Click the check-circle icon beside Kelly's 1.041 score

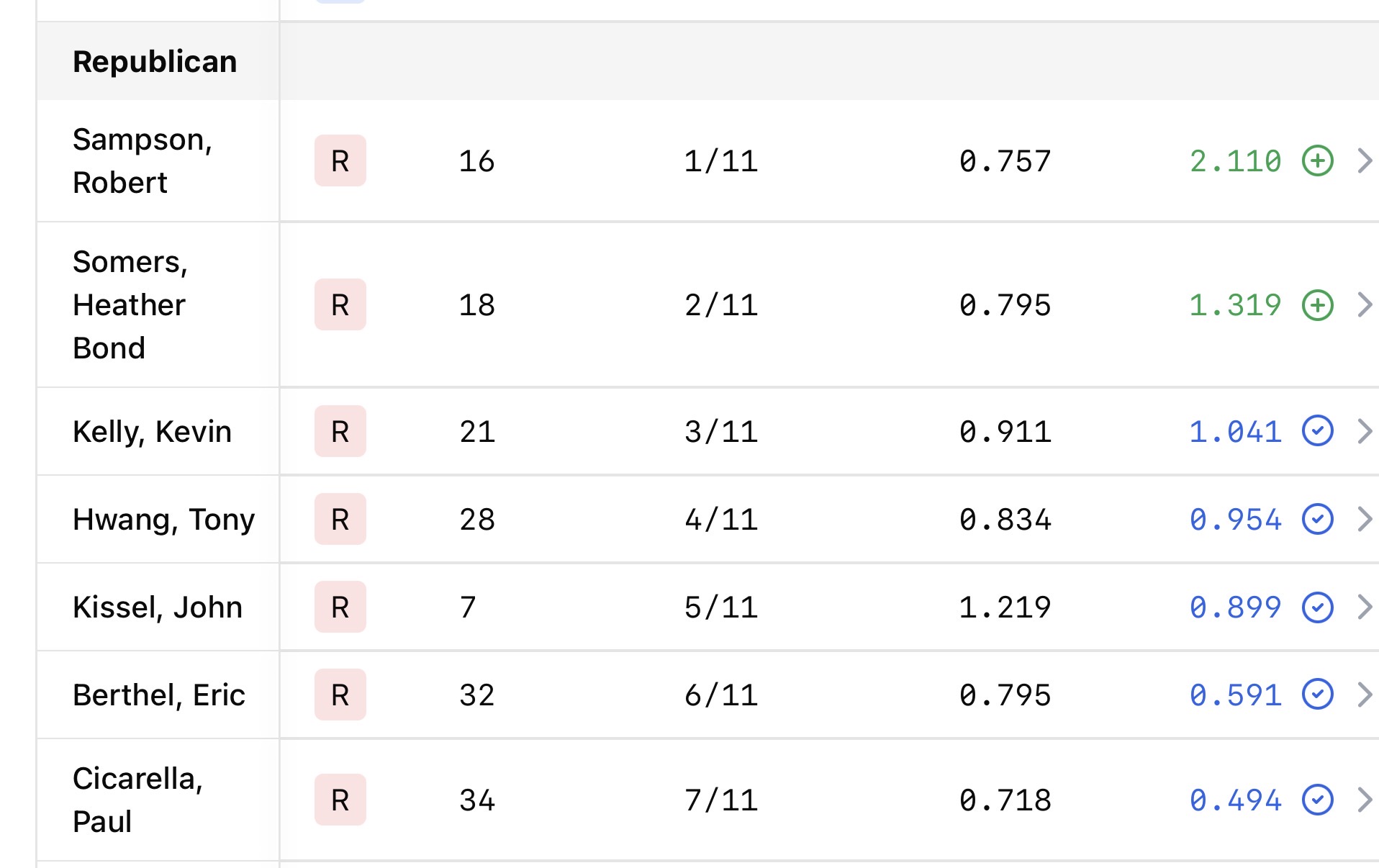point(1317,431)
